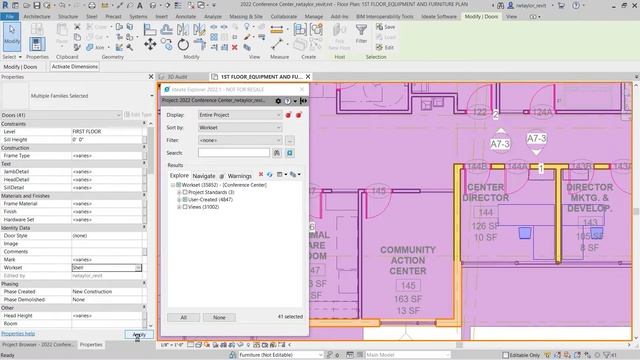
Task: Switch to the Navigate tab in Ideate Explorer
Action: coord(204,176)
